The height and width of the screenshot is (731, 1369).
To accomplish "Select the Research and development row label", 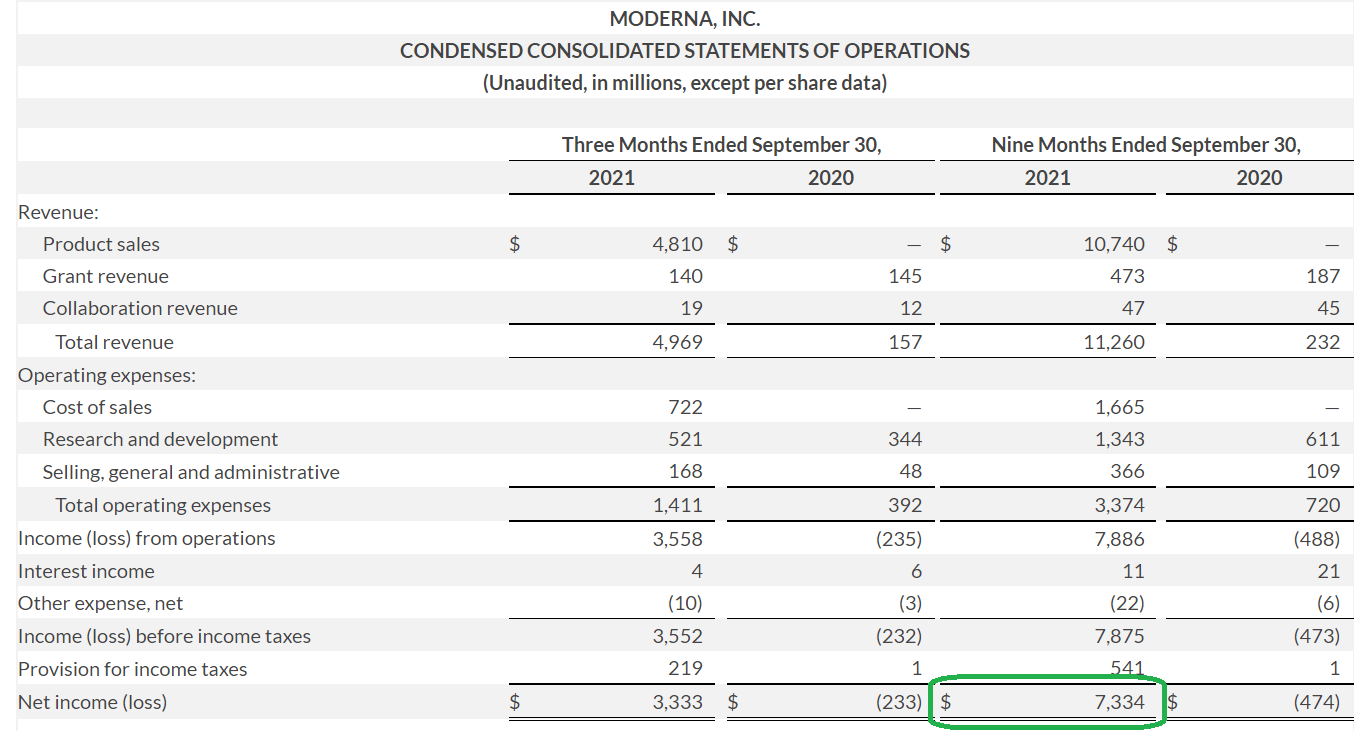I will click(x=160, y=439).
